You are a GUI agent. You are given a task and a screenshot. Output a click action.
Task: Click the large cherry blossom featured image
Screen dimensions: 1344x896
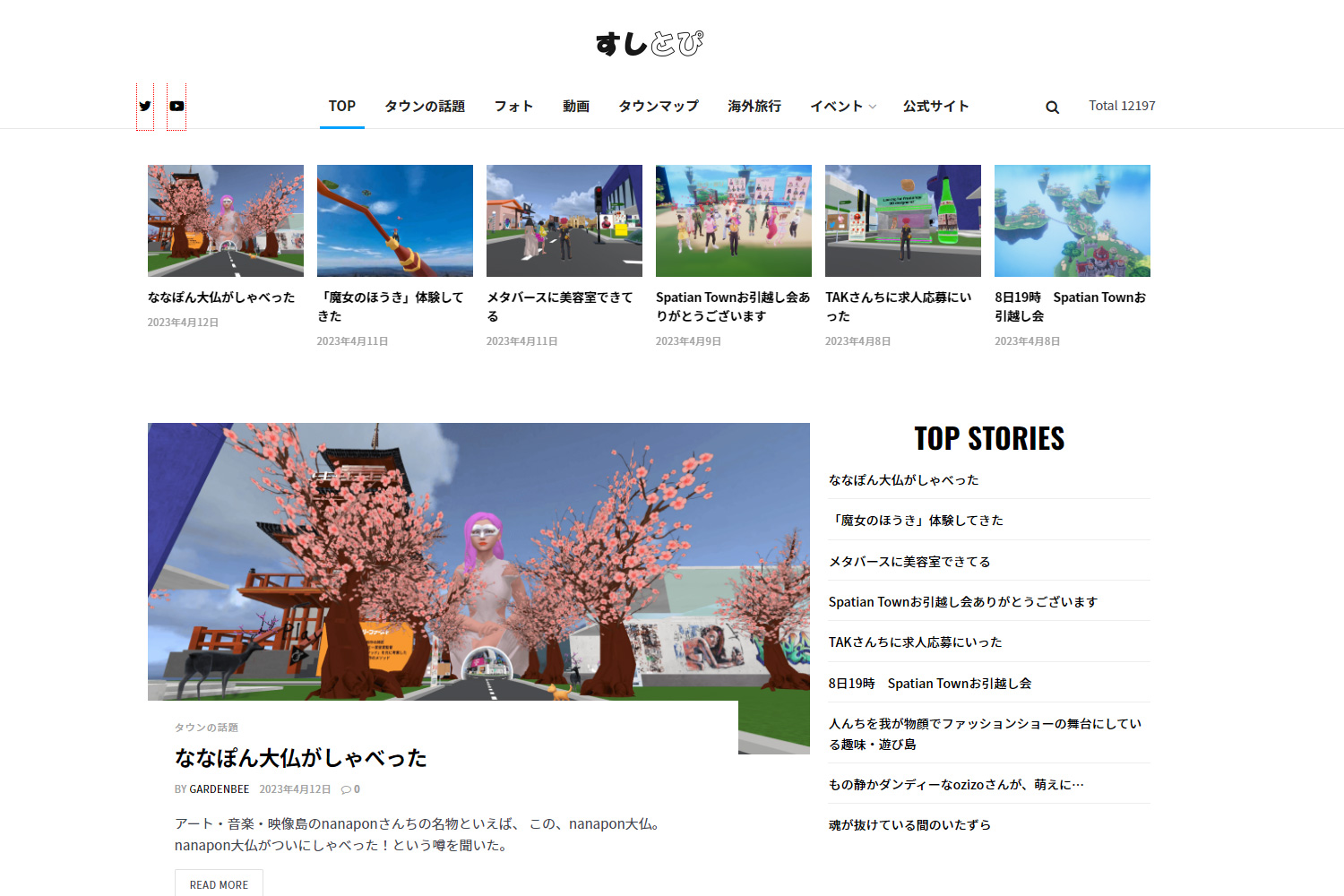pos(478,561)
